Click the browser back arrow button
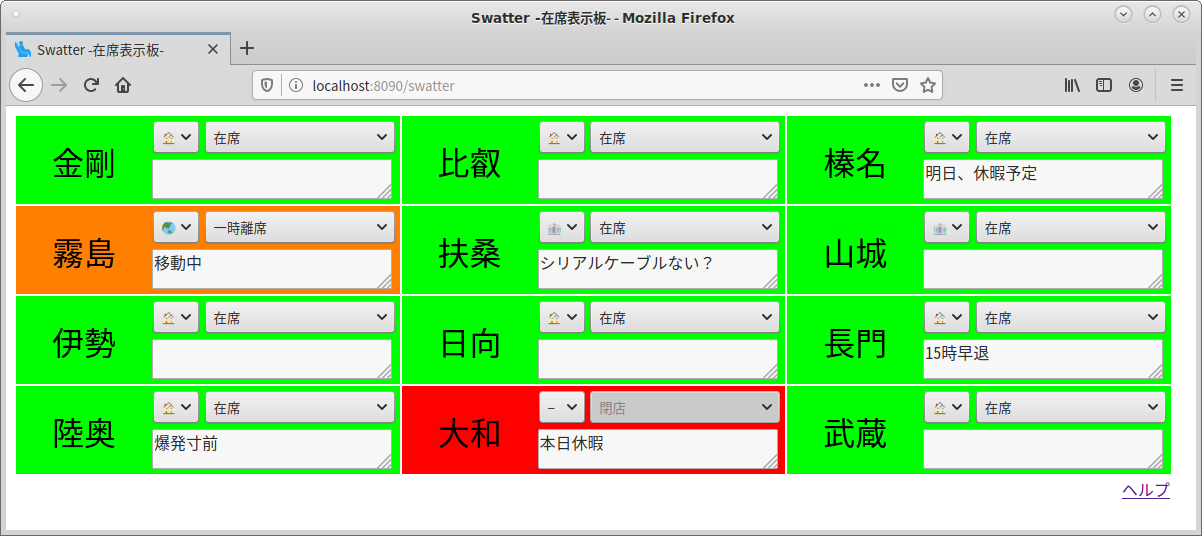Screen dimensions: 1202x536 point(26,85)
